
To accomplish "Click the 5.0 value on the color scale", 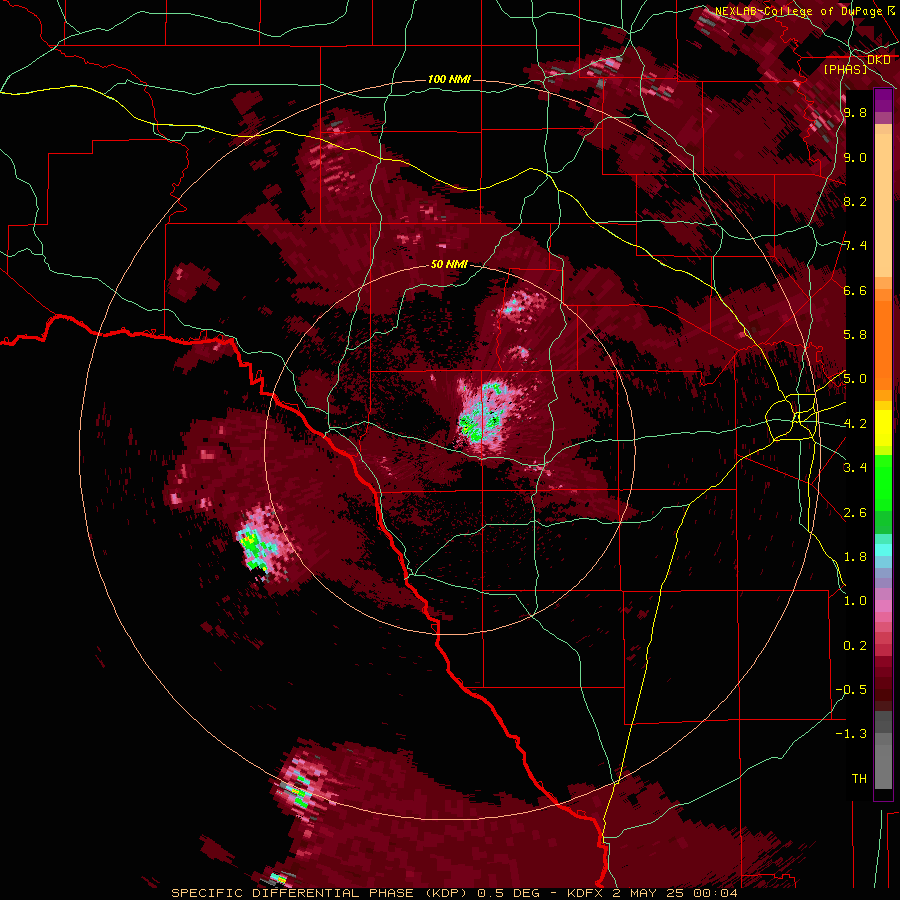I will tap(855, 379).
